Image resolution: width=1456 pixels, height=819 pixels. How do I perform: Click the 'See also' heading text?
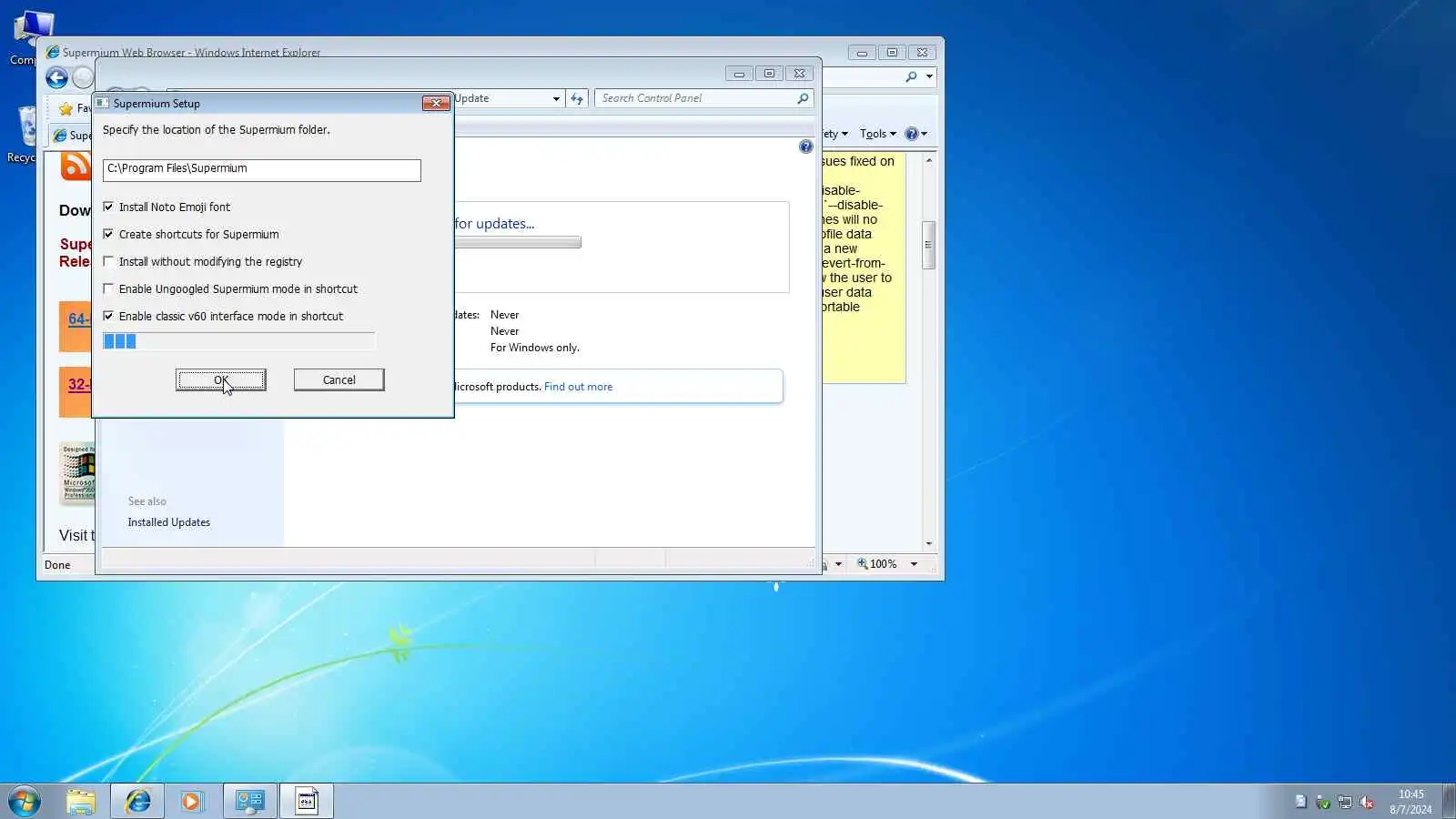(147, 501)
